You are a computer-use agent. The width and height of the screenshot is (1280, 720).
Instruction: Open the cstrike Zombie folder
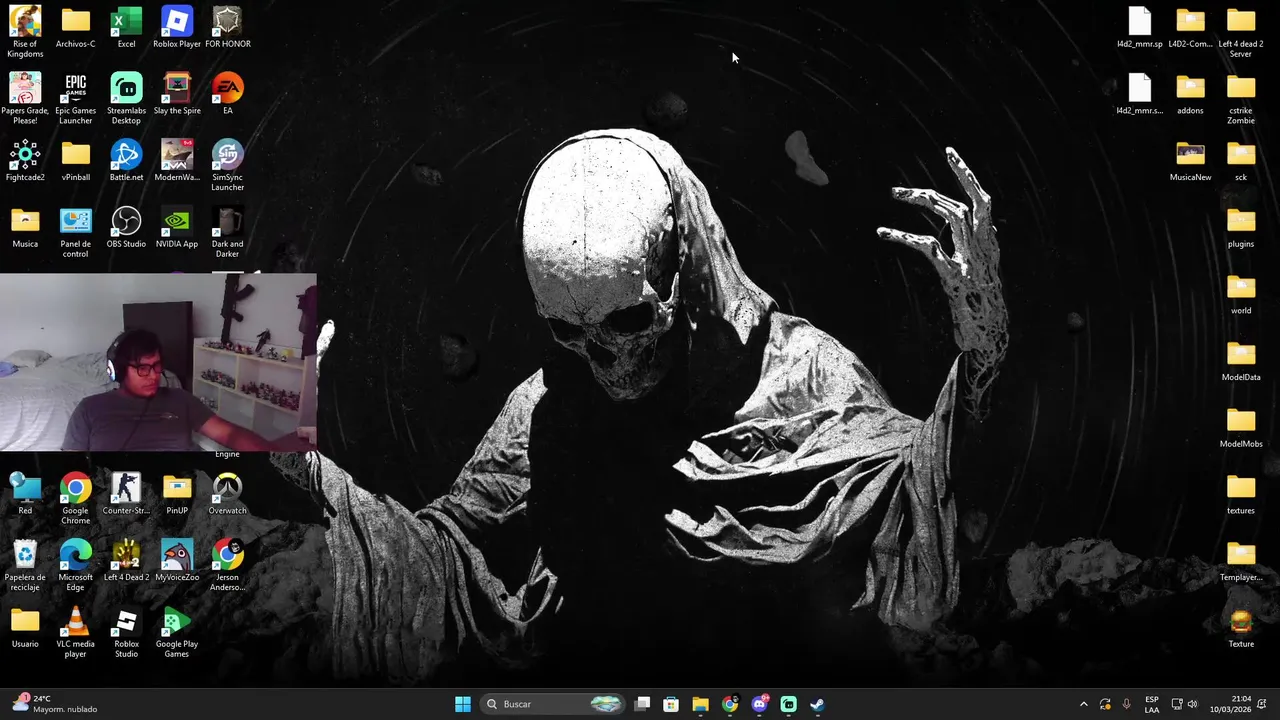point(1241,98)
